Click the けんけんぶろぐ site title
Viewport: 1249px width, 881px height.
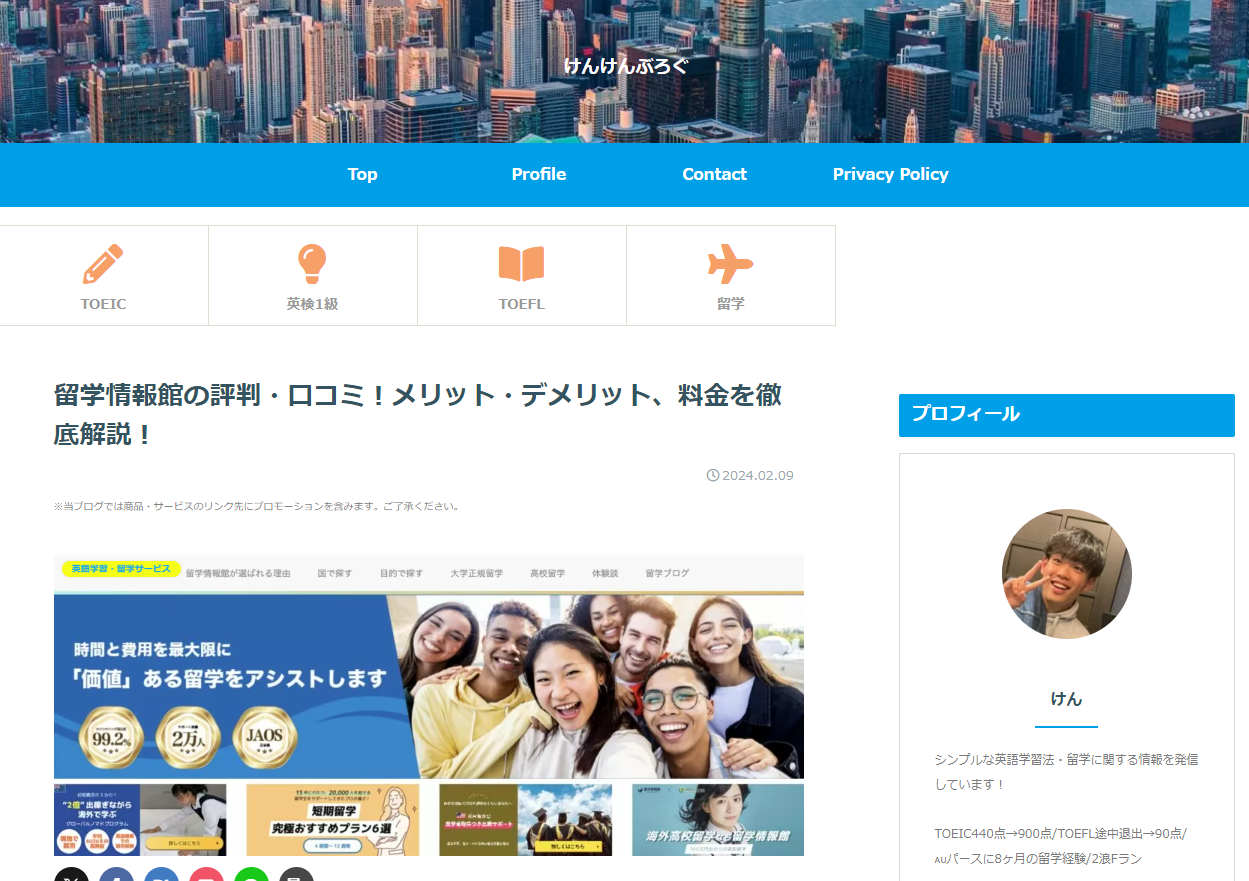(625, 66)
